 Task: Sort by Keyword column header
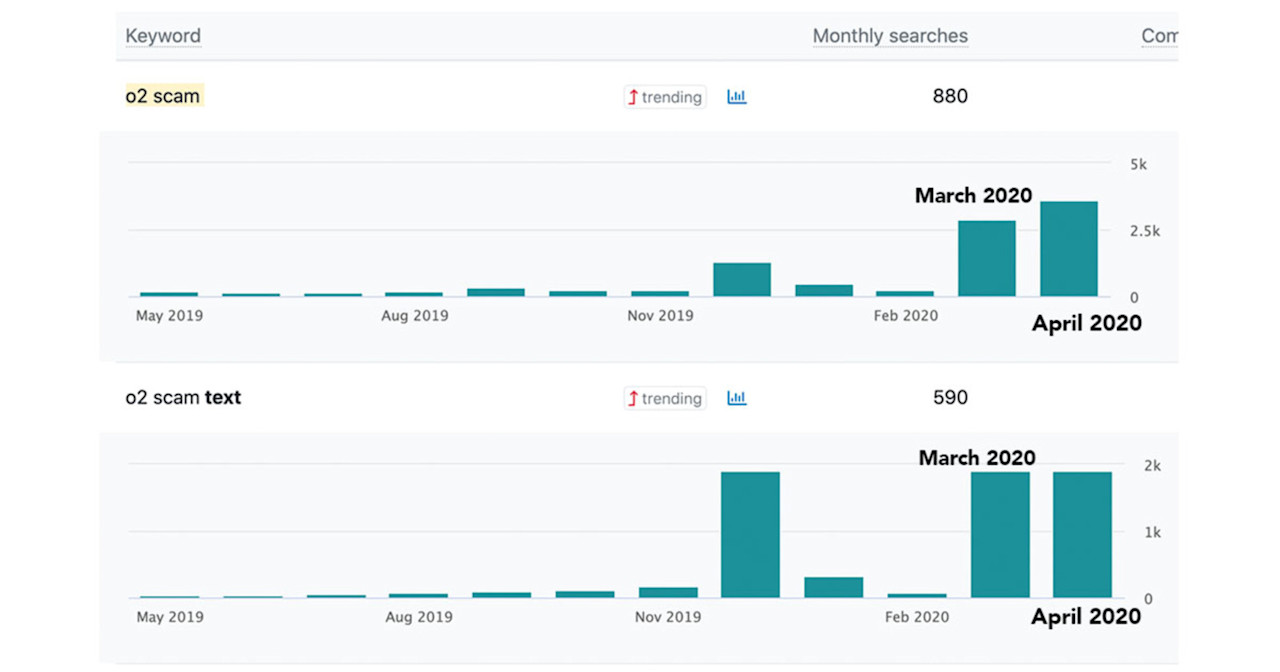coord(163,36)
